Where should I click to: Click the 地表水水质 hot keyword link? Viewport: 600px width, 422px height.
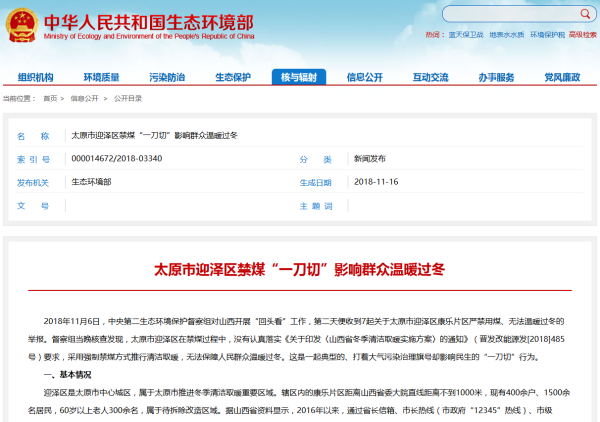505,33
